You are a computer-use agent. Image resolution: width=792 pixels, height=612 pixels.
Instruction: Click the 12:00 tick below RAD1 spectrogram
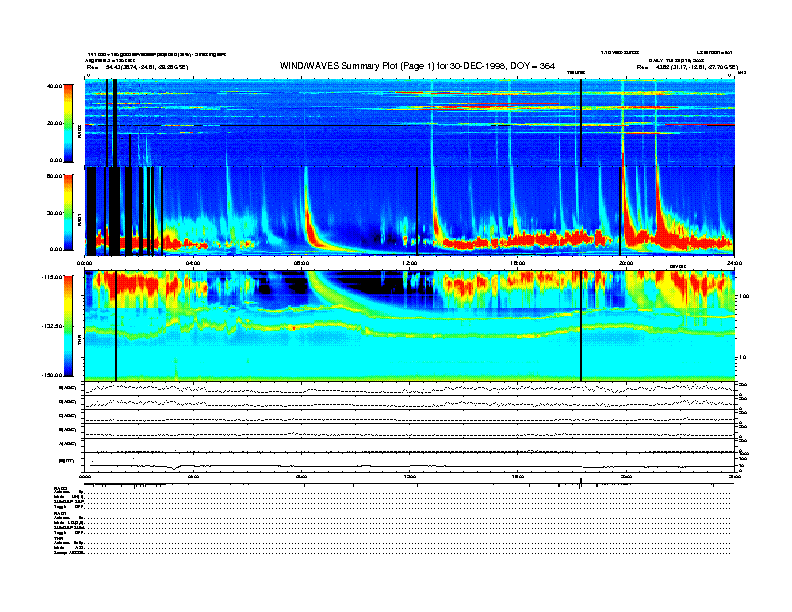(410, 263)
